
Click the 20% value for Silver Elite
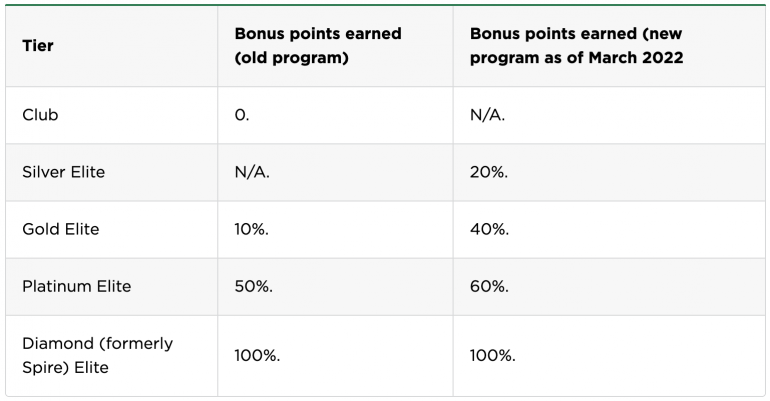click(488, 172)
